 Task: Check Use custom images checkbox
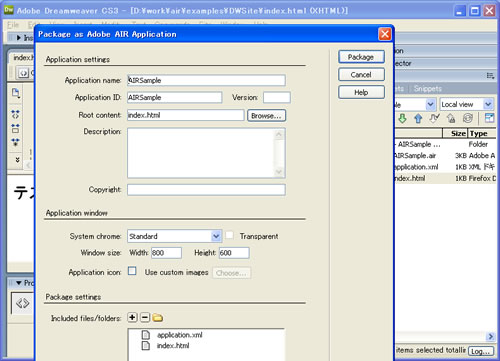pyautogui.click(x=132, y=271)
